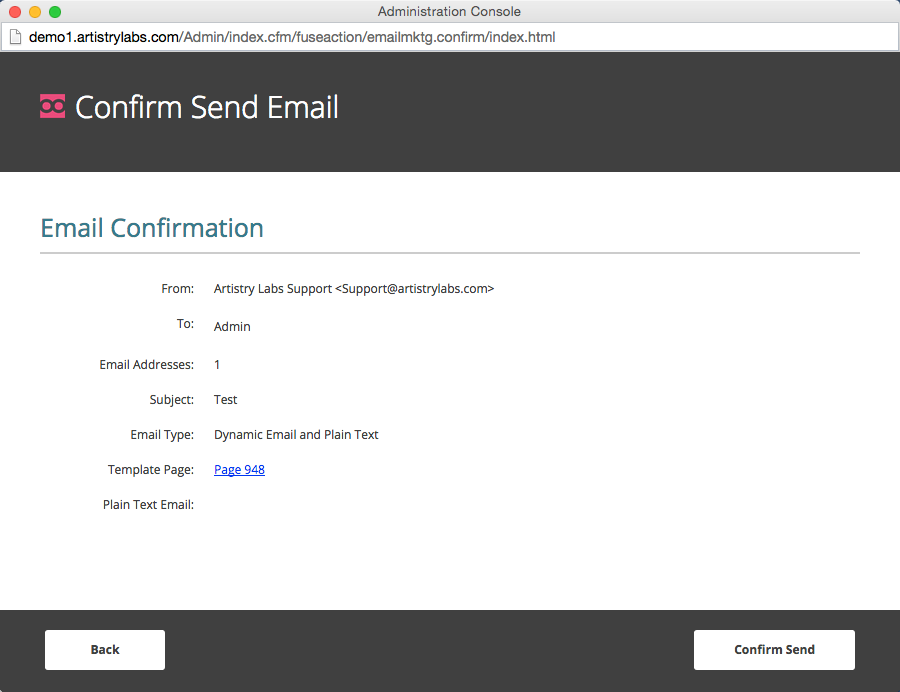Image resolution: width=900 pixels, height=692 pixels.
Task: Click the Email Addresses: label
Action: [146, 365]
